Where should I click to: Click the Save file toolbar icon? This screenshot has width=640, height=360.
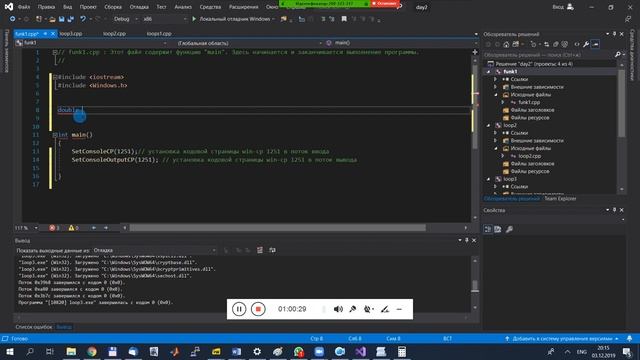[62, 19]
